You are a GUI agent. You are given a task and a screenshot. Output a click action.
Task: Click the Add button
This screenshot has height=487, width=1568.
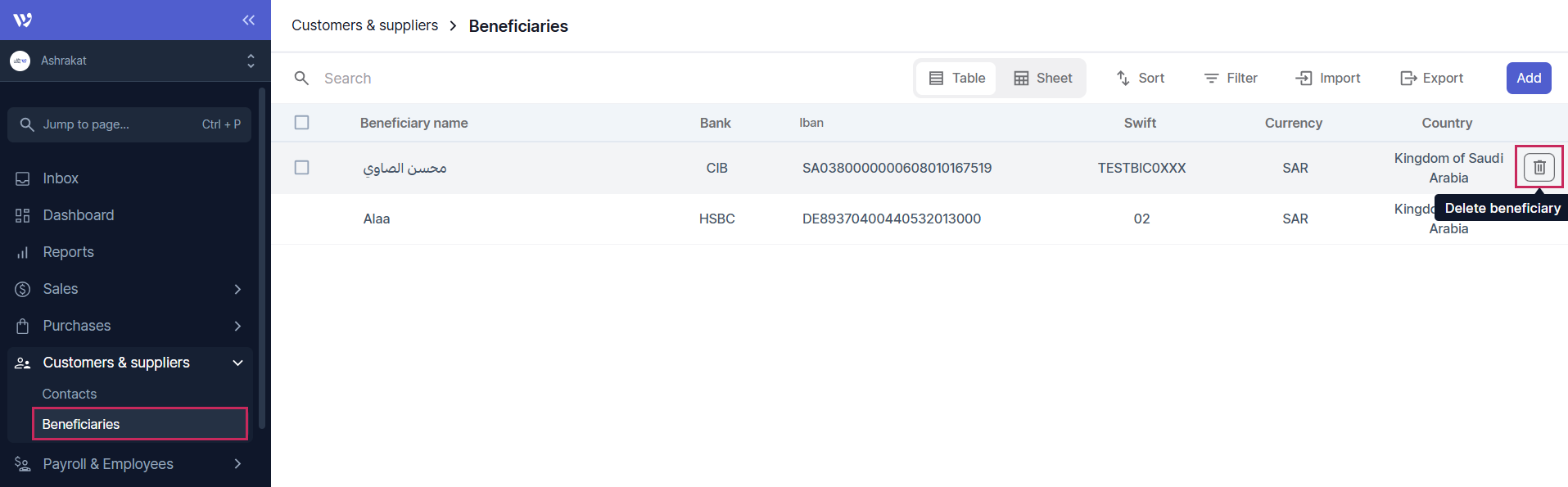tap(1528, 79)
